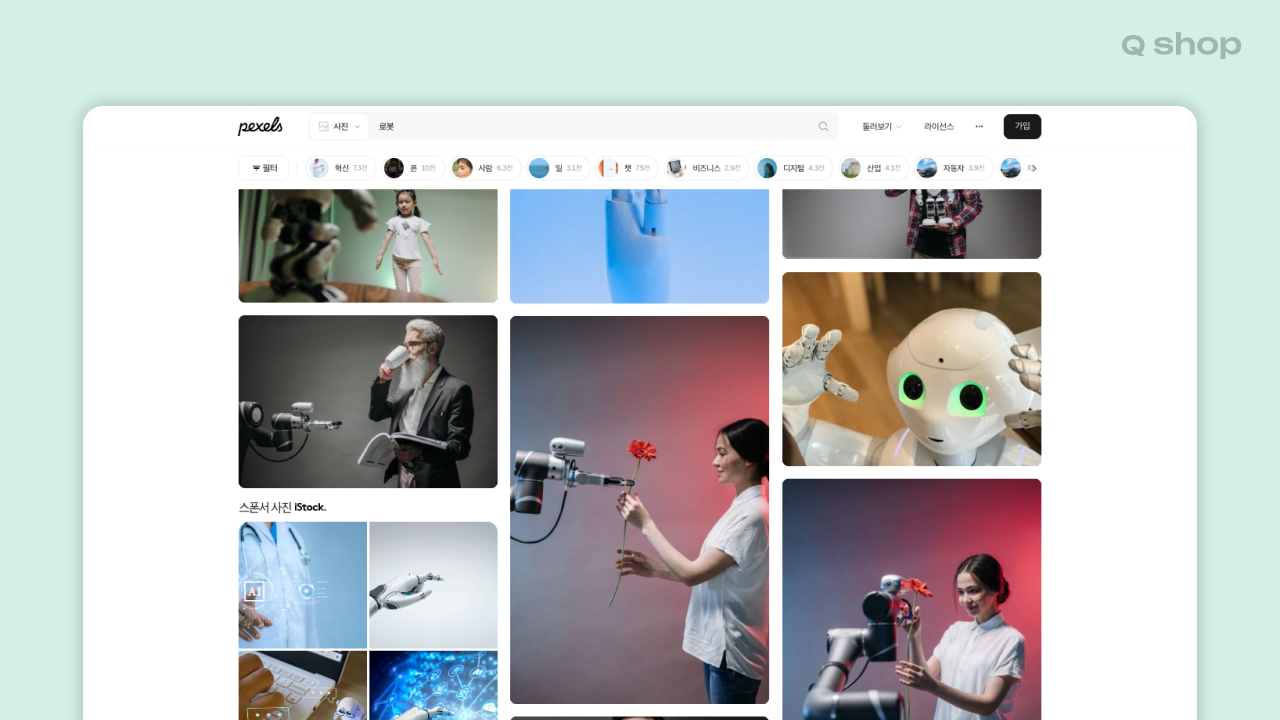Select the 일 category chip
The width and height of the screenshot is (1280, 720).
(558, 168)
